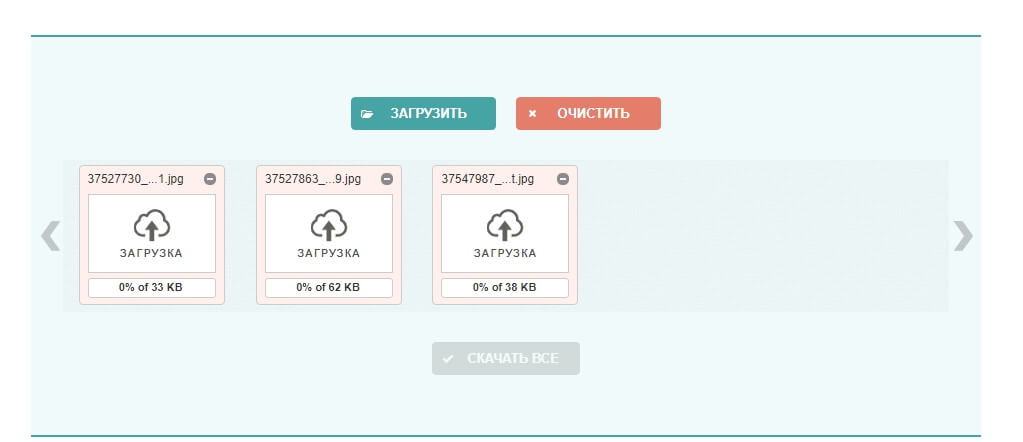Remove the 37527863_...9.jpg file with minus icon

click(x=387, y=179)
